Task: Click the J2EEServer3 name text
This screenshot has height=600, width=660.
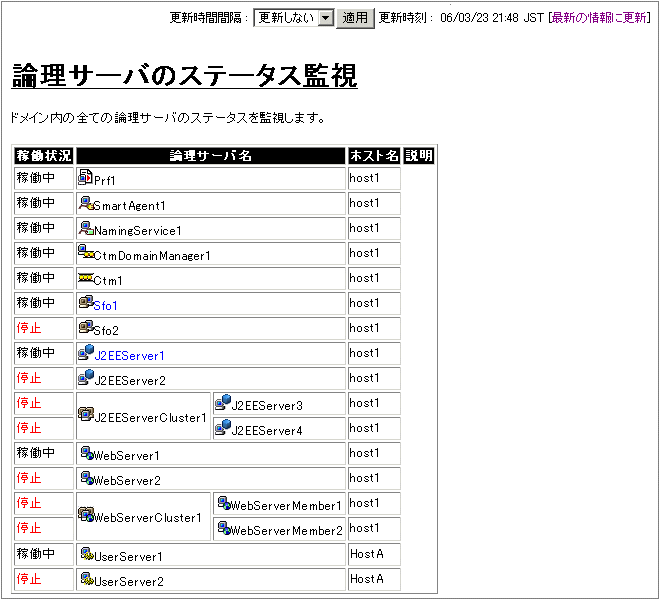Action: coord(267,406)
